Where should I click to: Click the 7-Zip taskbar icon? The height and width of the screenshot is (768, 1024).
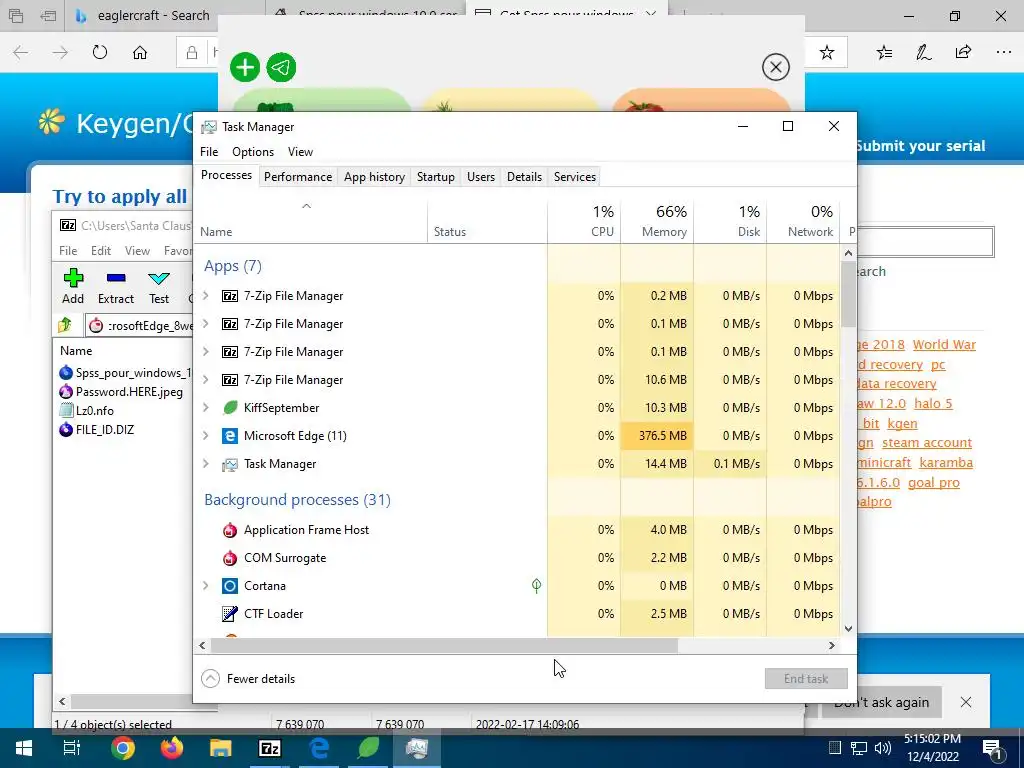[x=270, y=748]
